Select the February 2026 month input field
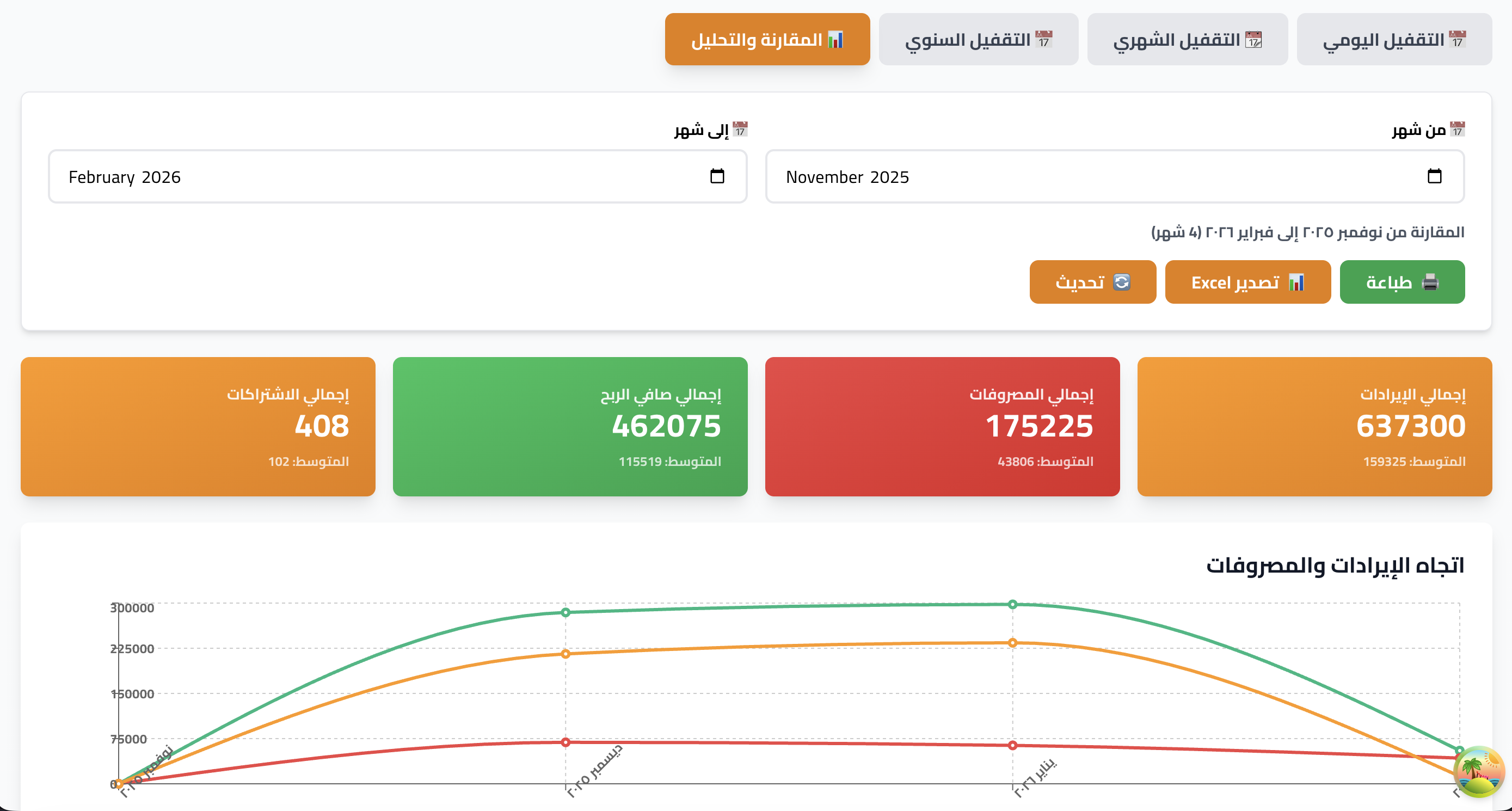Screen dimensions: 1512x811 pyautogui.click(x=352, y=177)
